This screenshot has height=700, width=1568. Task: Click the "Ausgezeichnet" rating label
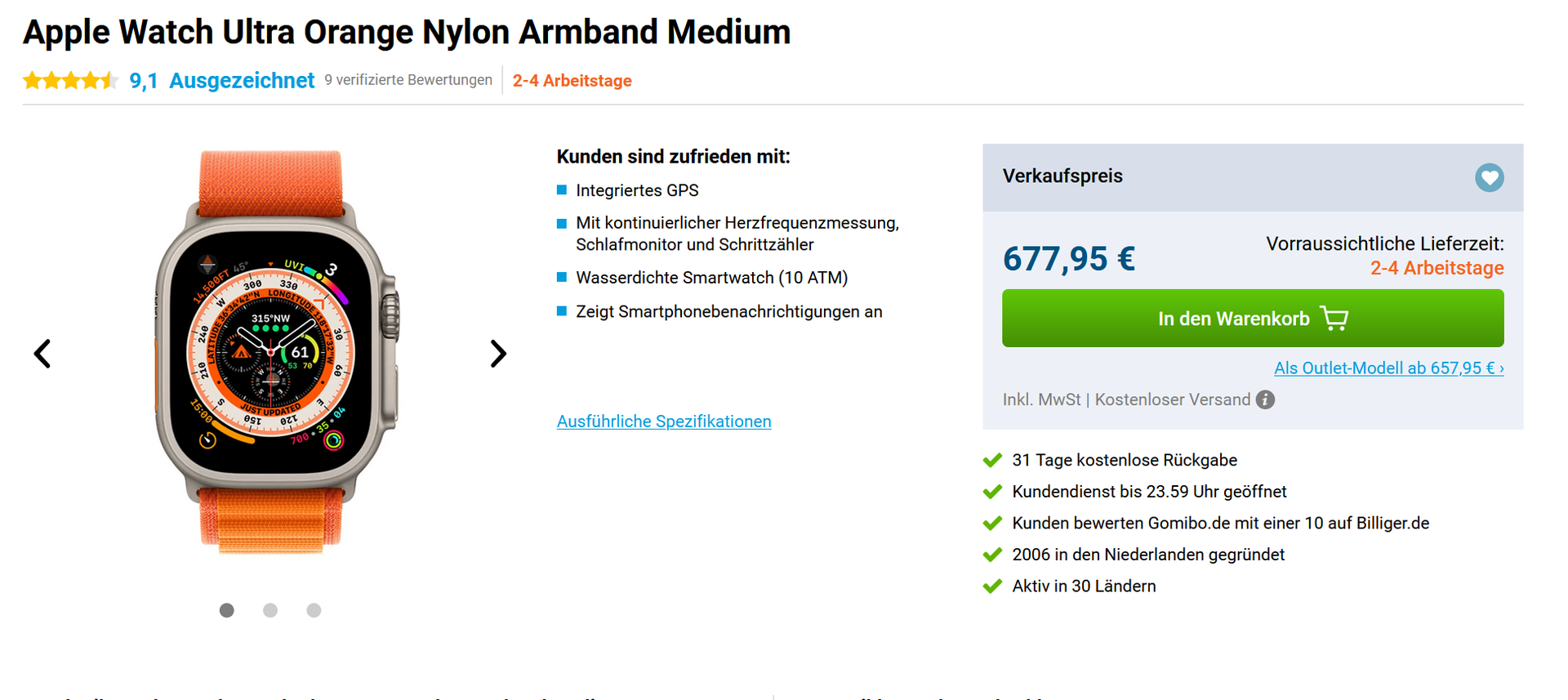[241, 80]
